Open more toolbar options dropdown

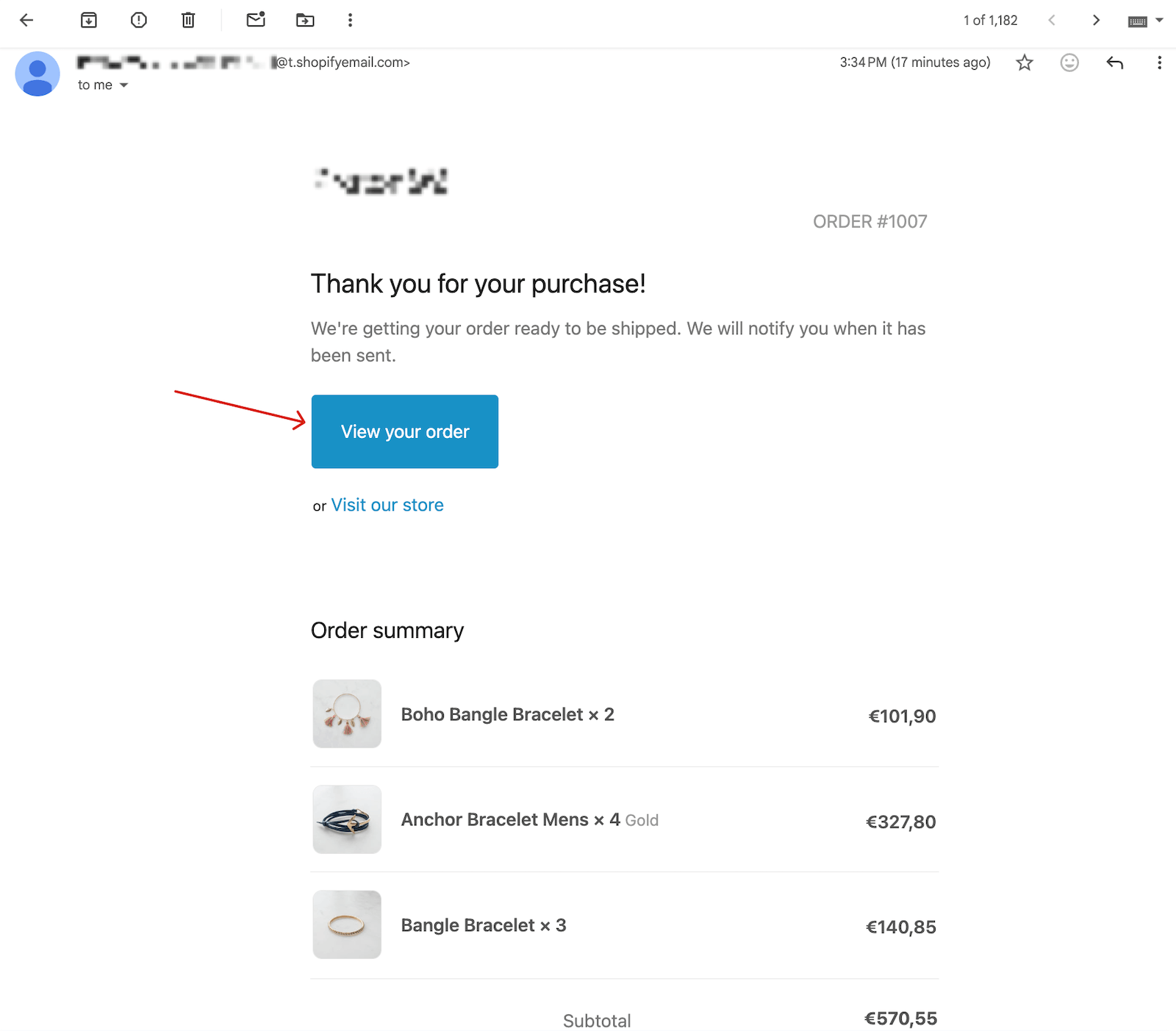[x=350, y=20]
